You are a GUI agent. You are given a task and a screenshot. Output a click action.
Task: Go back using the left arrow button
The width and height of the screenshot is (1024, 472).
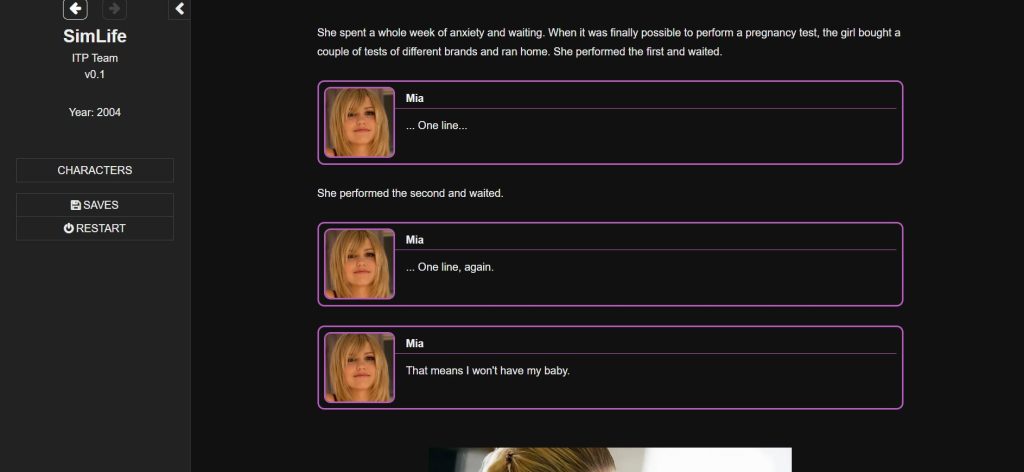pos(75,8)
